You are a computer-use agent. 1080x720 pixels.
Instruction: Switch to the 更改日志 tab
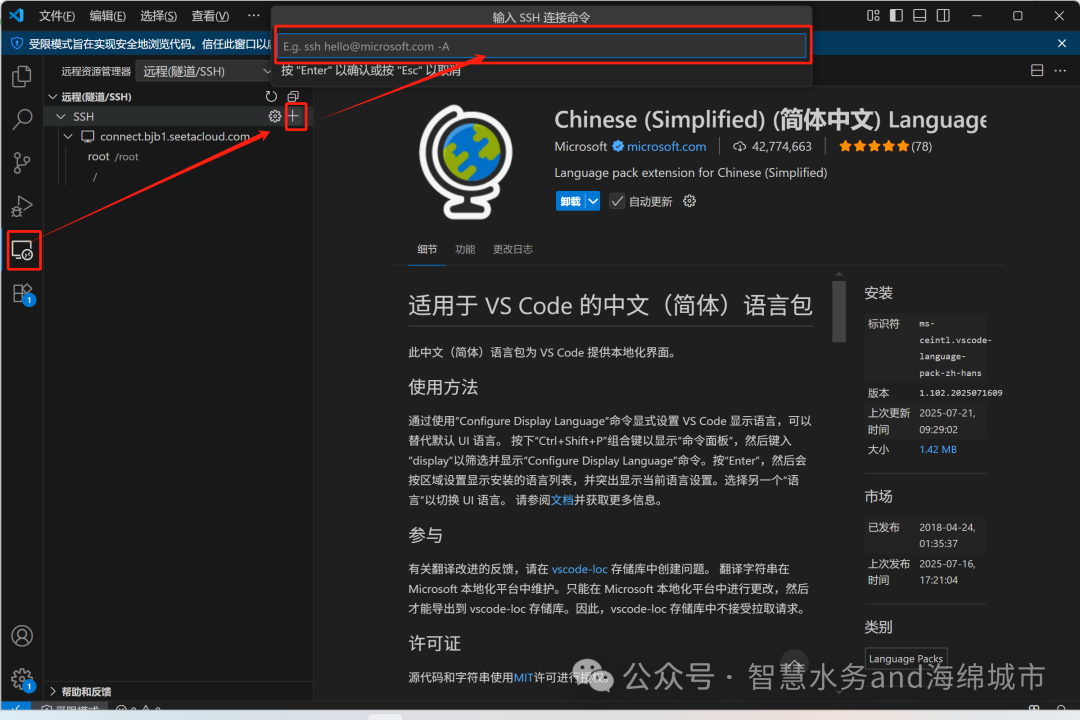[512, 249]
